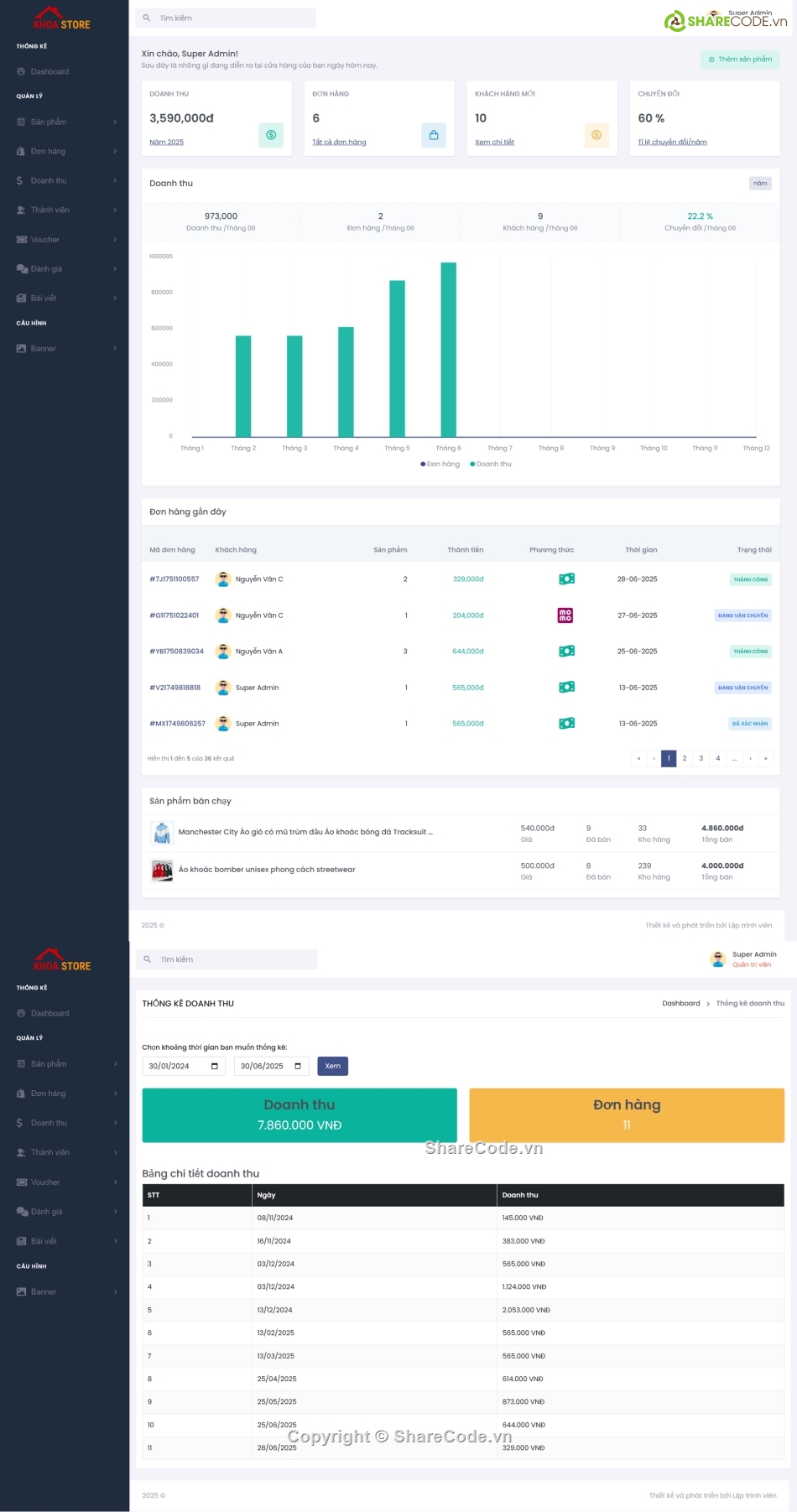Click the Đơn hàng summary card showing 11
This screenshot has width=797, height=1512.
627,1115
